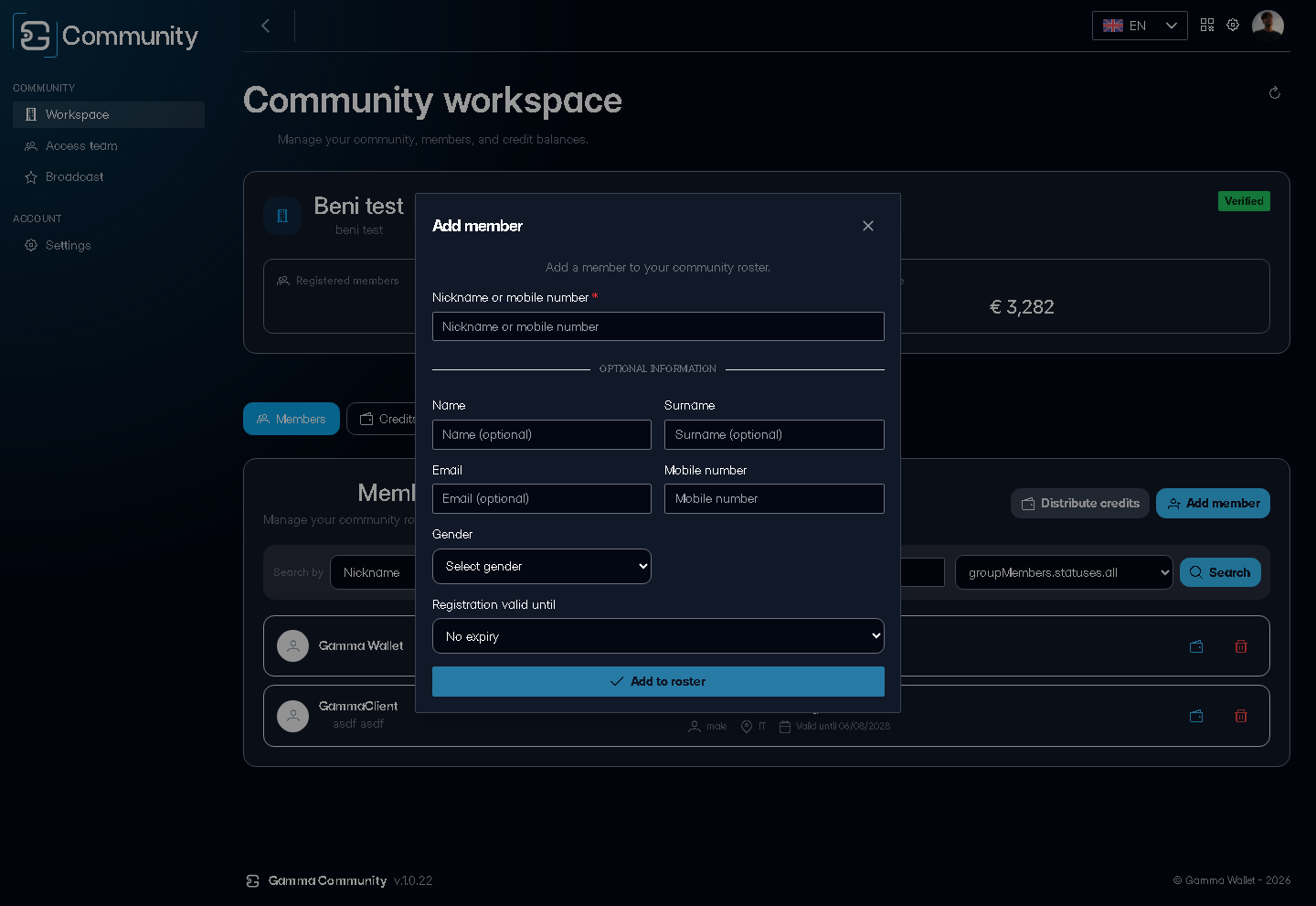Close the Add member dialog
The image size is (1316, 906).
pyautogui.click(x=868, y=226)
